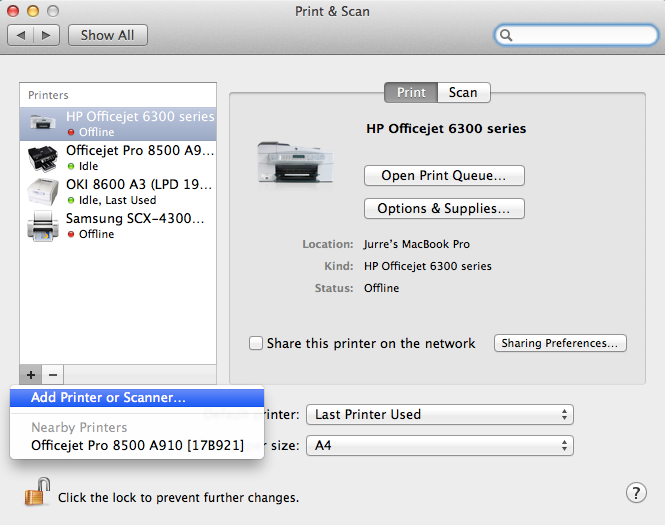The image size is (665, 525).
Task: Click the plus button to add a printer
Action: (31, 375)
